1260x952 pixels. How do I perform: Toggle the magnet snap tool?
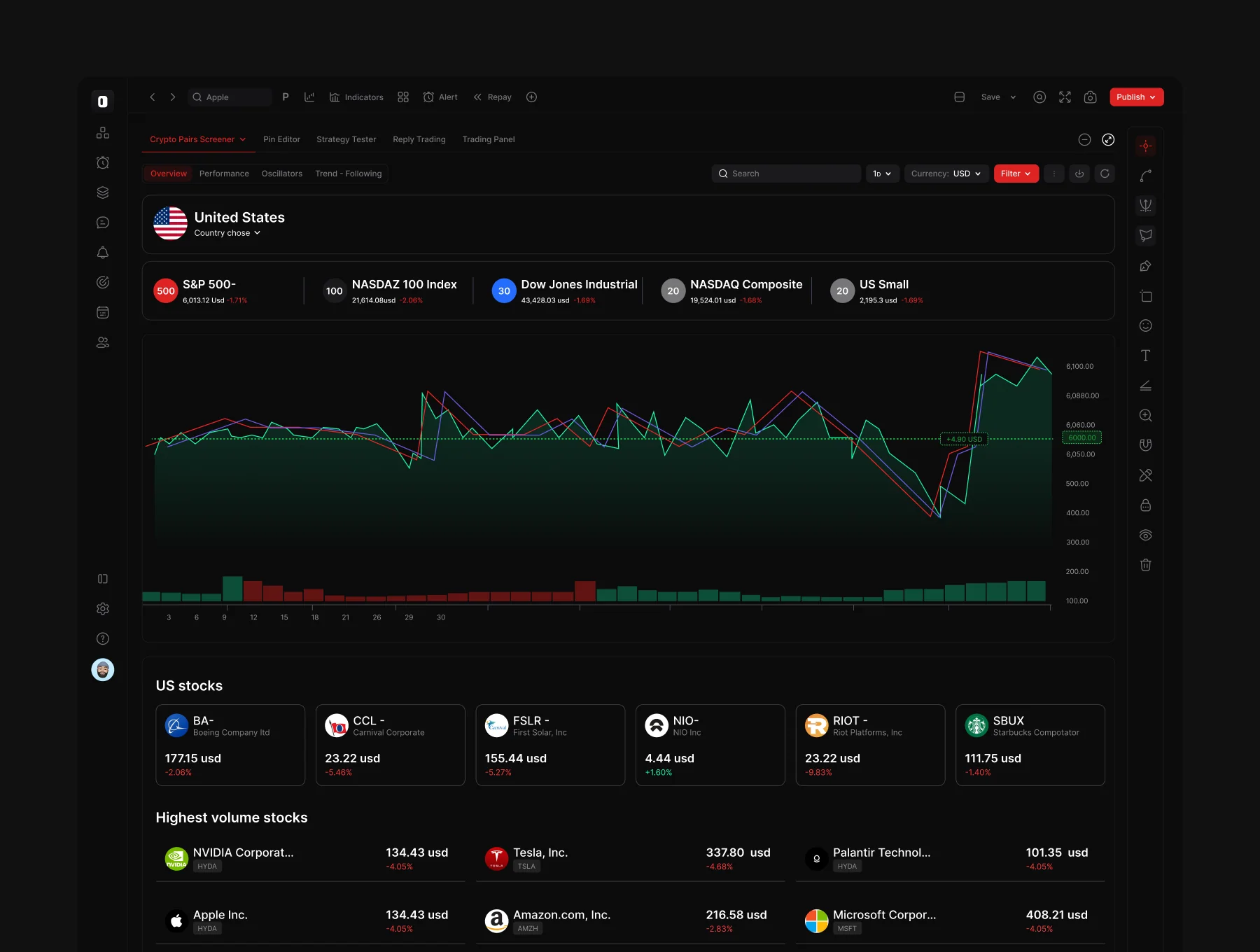(1146, 445)
